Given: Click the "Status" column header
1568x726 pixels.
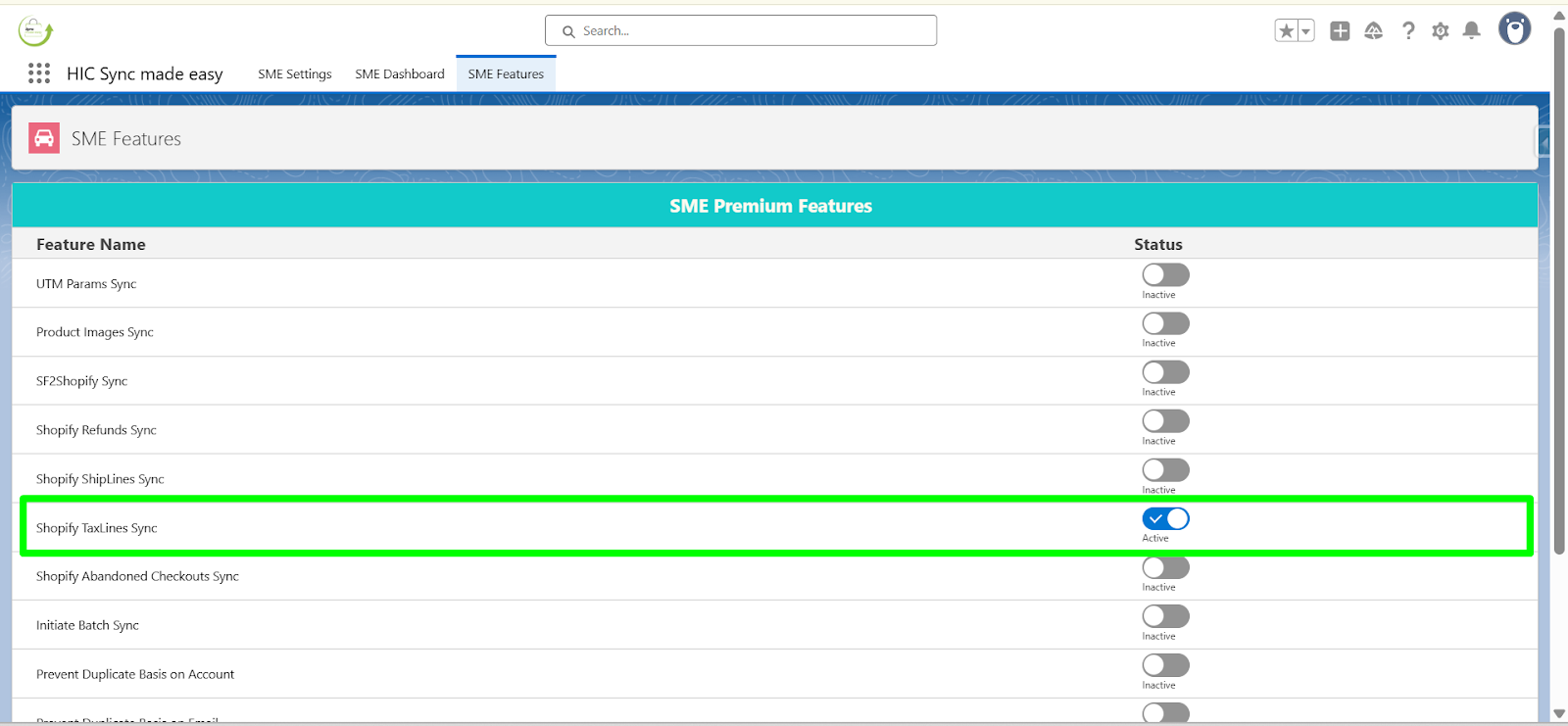Looking at the screenshot, I should [1158, 245].
